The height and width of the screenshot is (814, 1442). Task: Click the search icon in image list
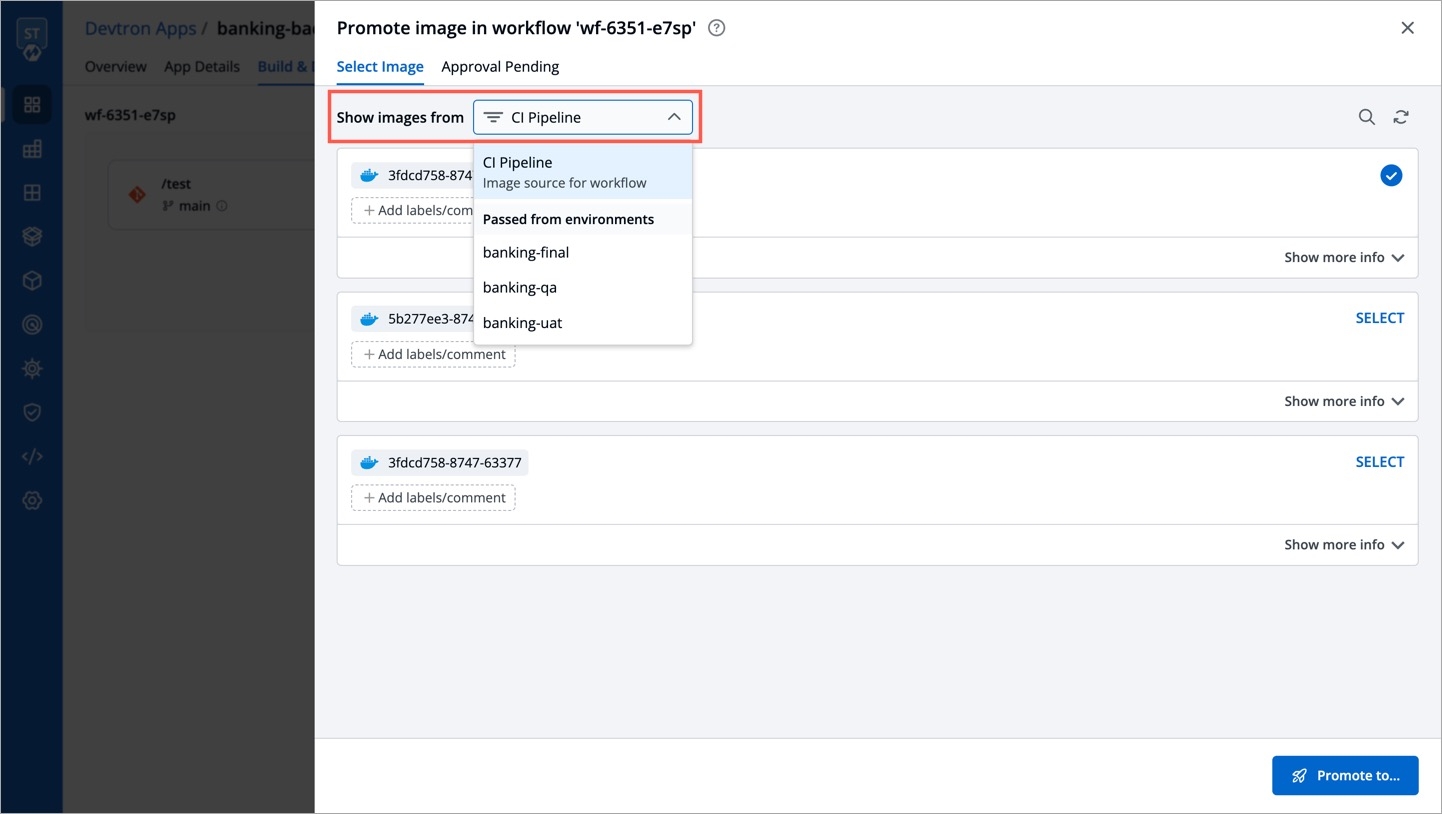1366,117
